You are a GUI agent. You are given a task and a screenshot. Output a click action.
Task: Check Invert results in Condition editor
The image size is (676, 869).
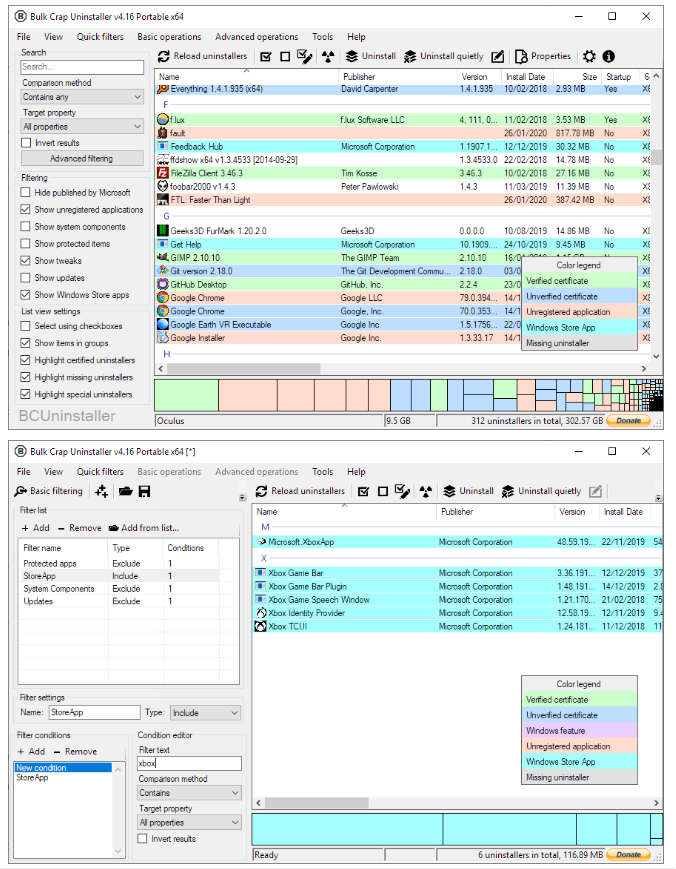point(142,839)
